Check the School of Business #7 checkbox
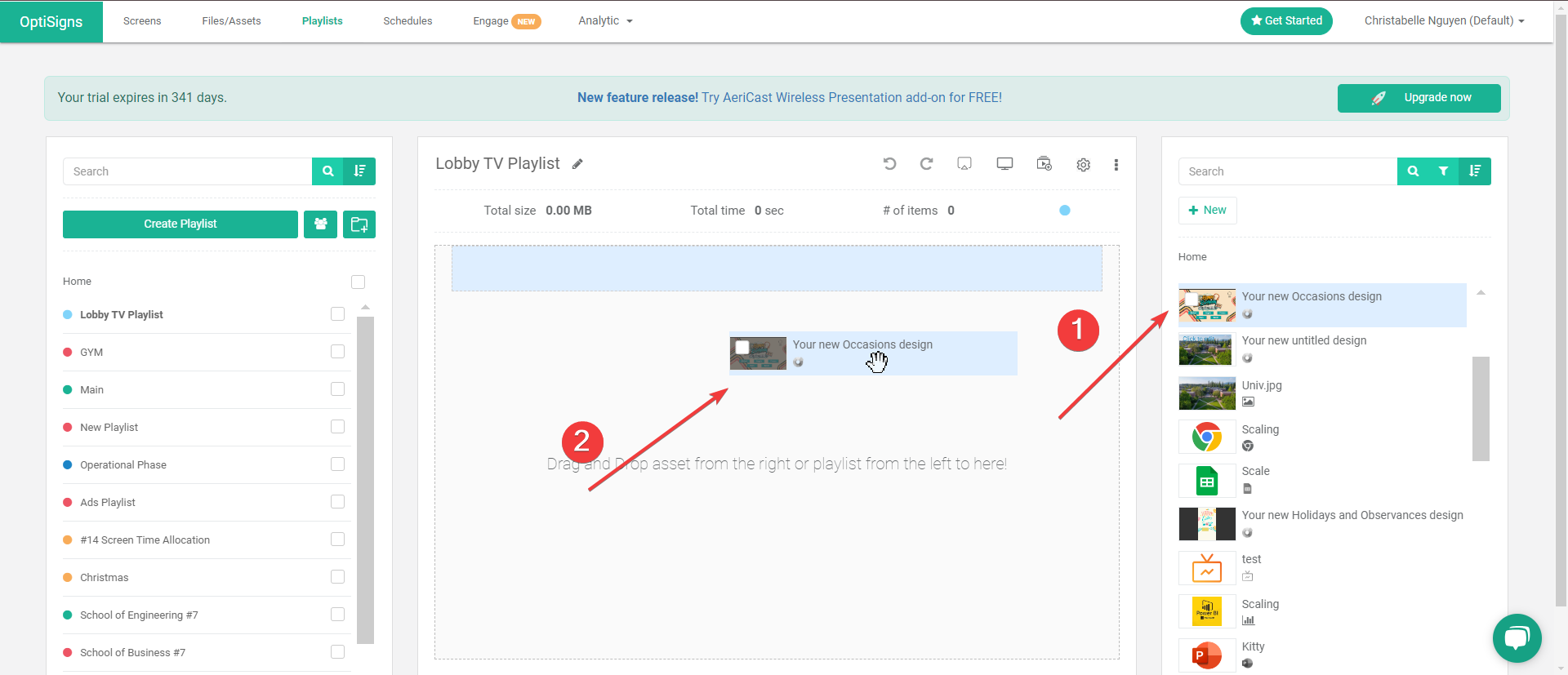 [x=337, y=652]
